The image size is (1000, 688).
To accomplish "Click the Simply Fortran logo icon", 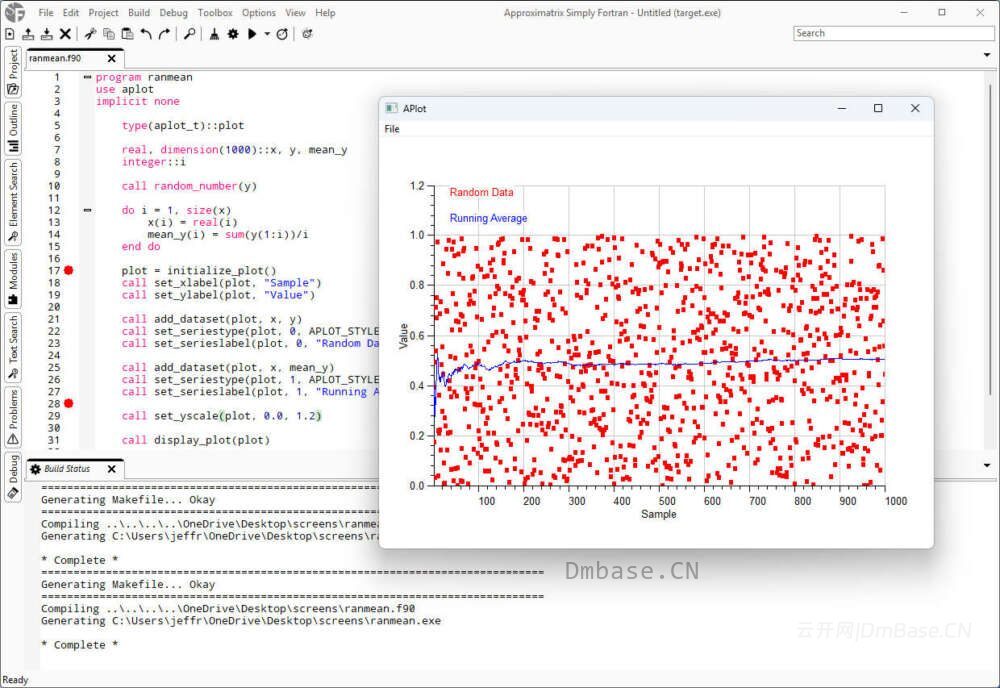I will coord(15,12).
